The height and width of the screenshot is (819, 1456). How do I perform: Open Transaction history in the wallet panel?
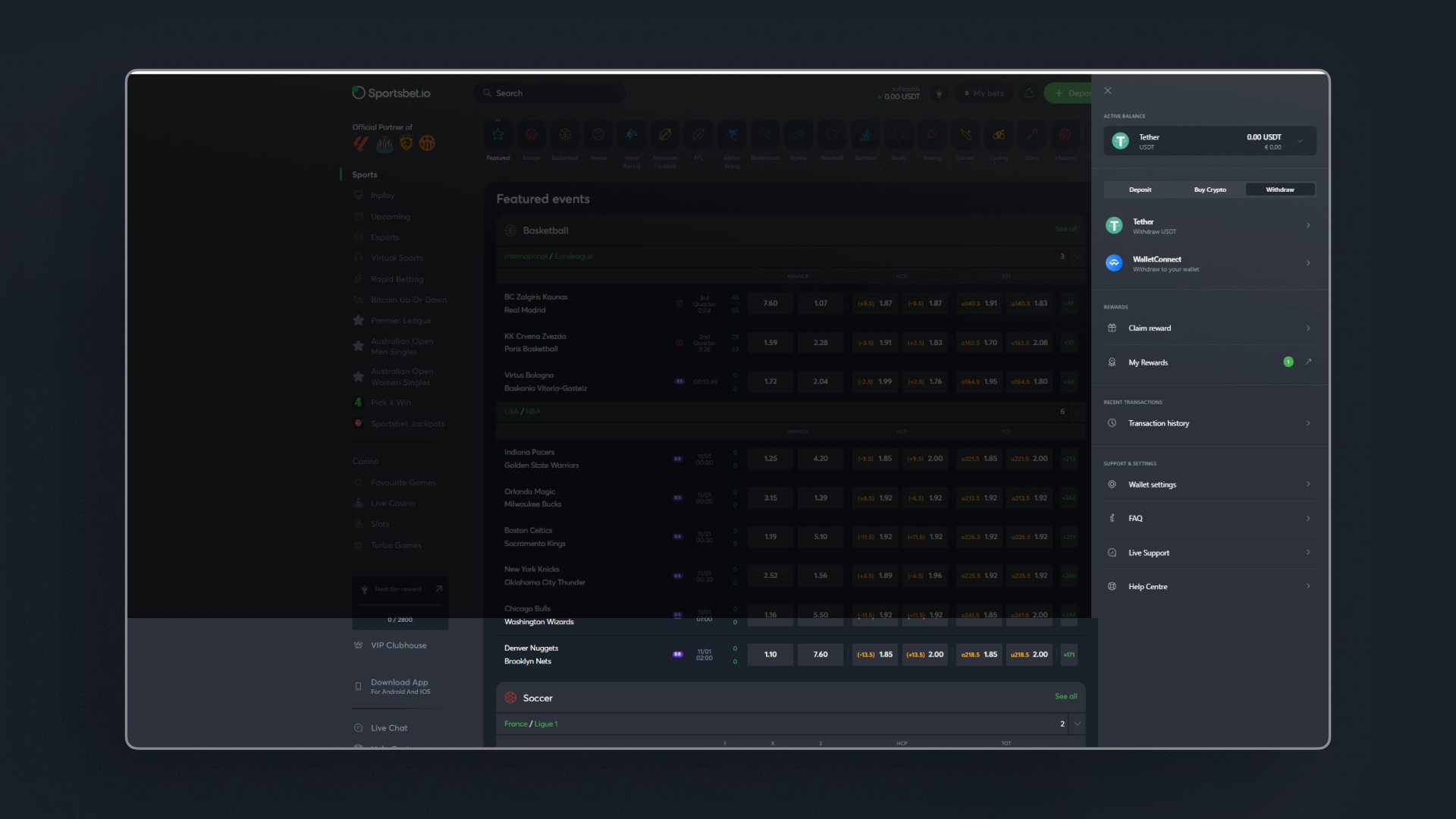[x=1209, y=423]
